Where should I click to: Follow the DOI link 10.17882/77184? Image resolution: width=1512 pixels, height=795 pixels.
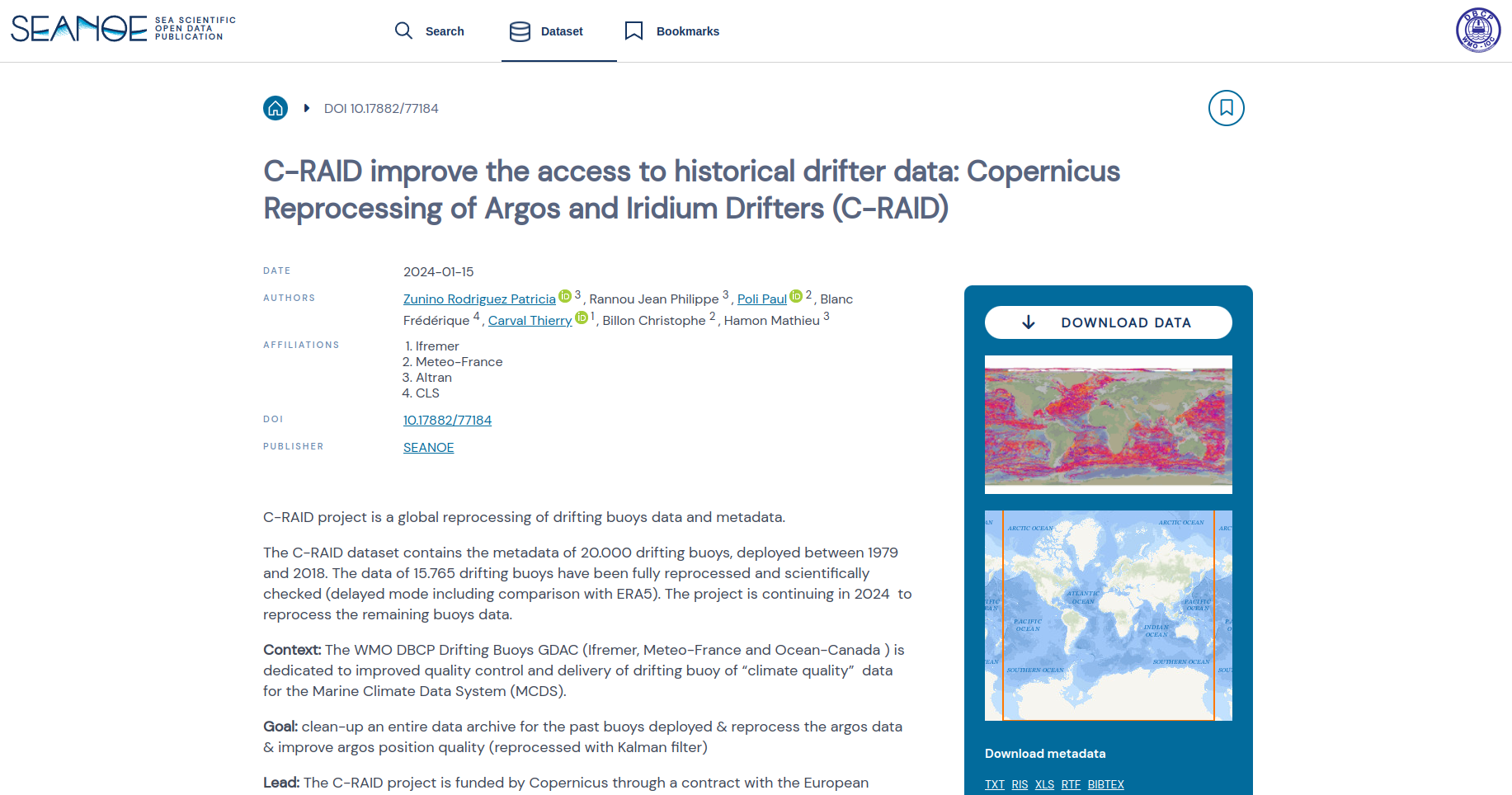tap(447, 421)
